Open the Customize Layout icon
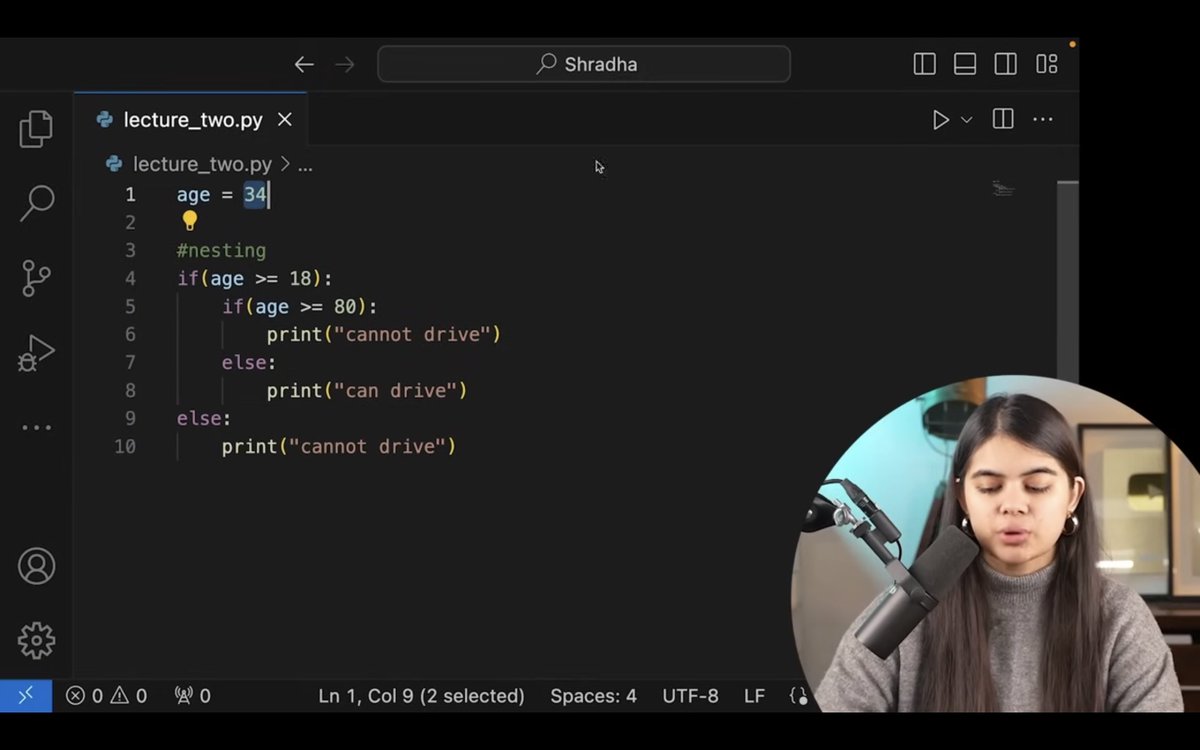This screenshot has height=750, width=1200. tap(1047, 64)
